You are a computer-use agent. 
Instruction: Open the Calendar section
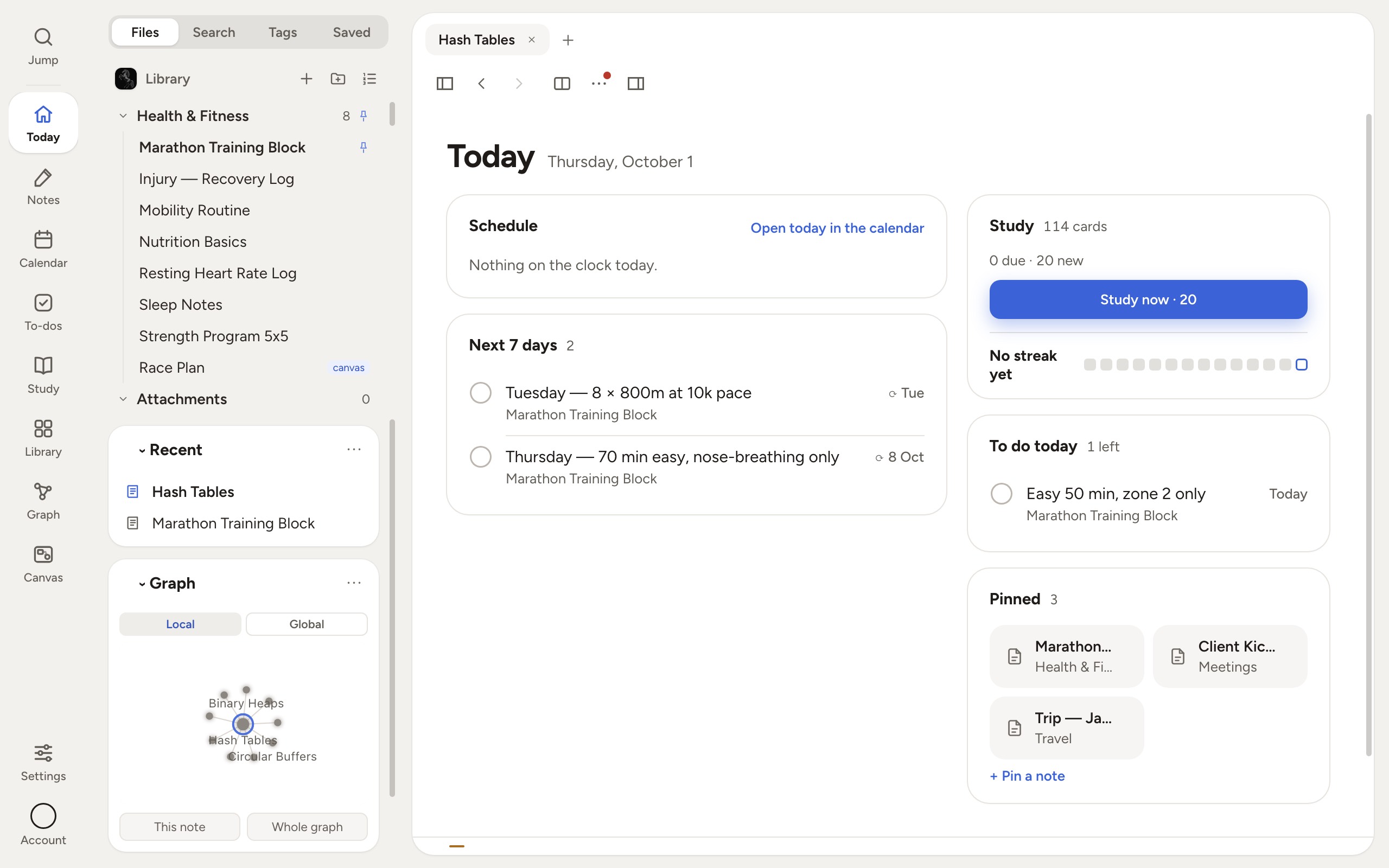tap(43, 249)
